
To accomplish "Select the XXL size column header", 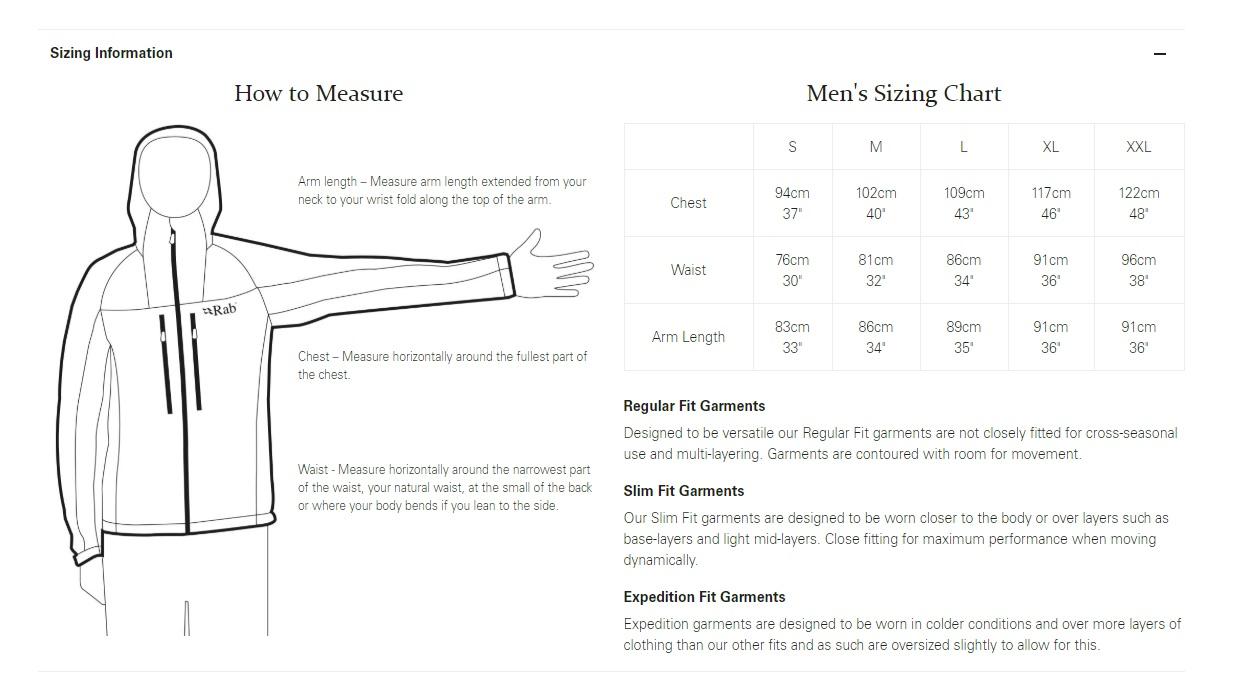I will coord(1138,147).
